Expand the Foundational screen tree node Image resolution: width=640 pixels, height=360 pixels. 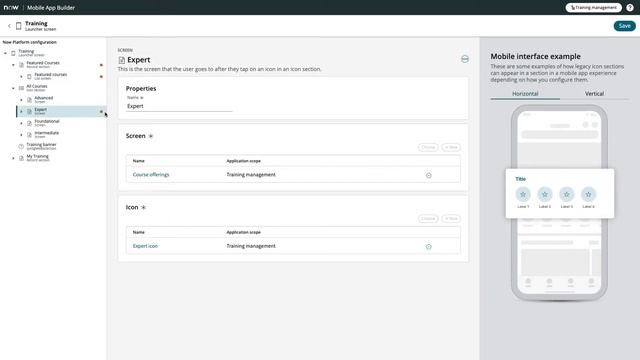click(x=21, y=123)
